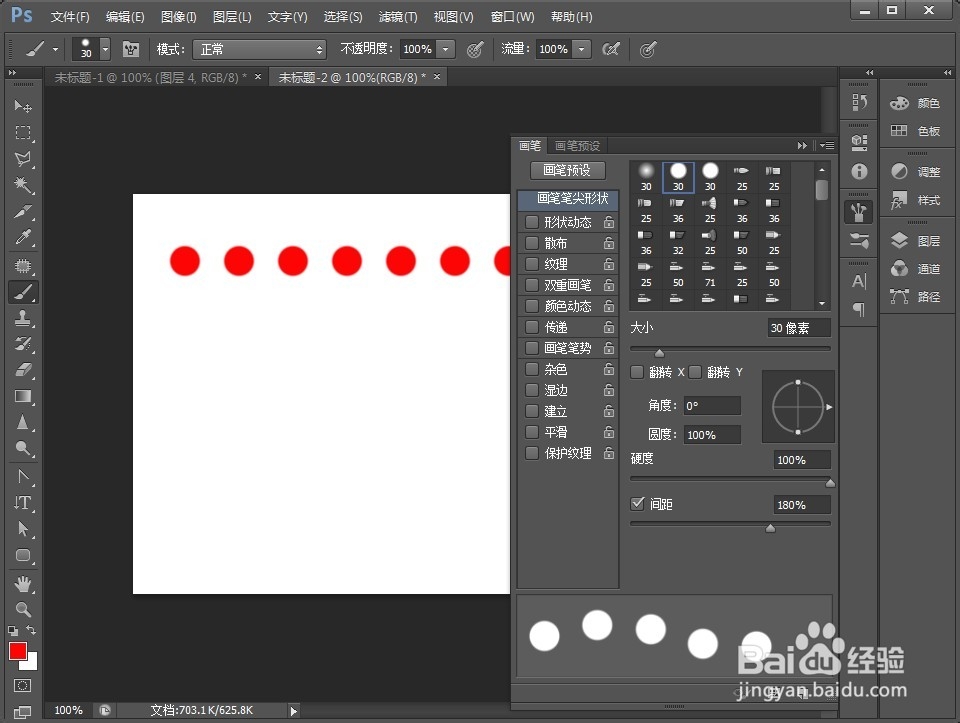Switch to the 未标题-1 document tab

[151, 78]
